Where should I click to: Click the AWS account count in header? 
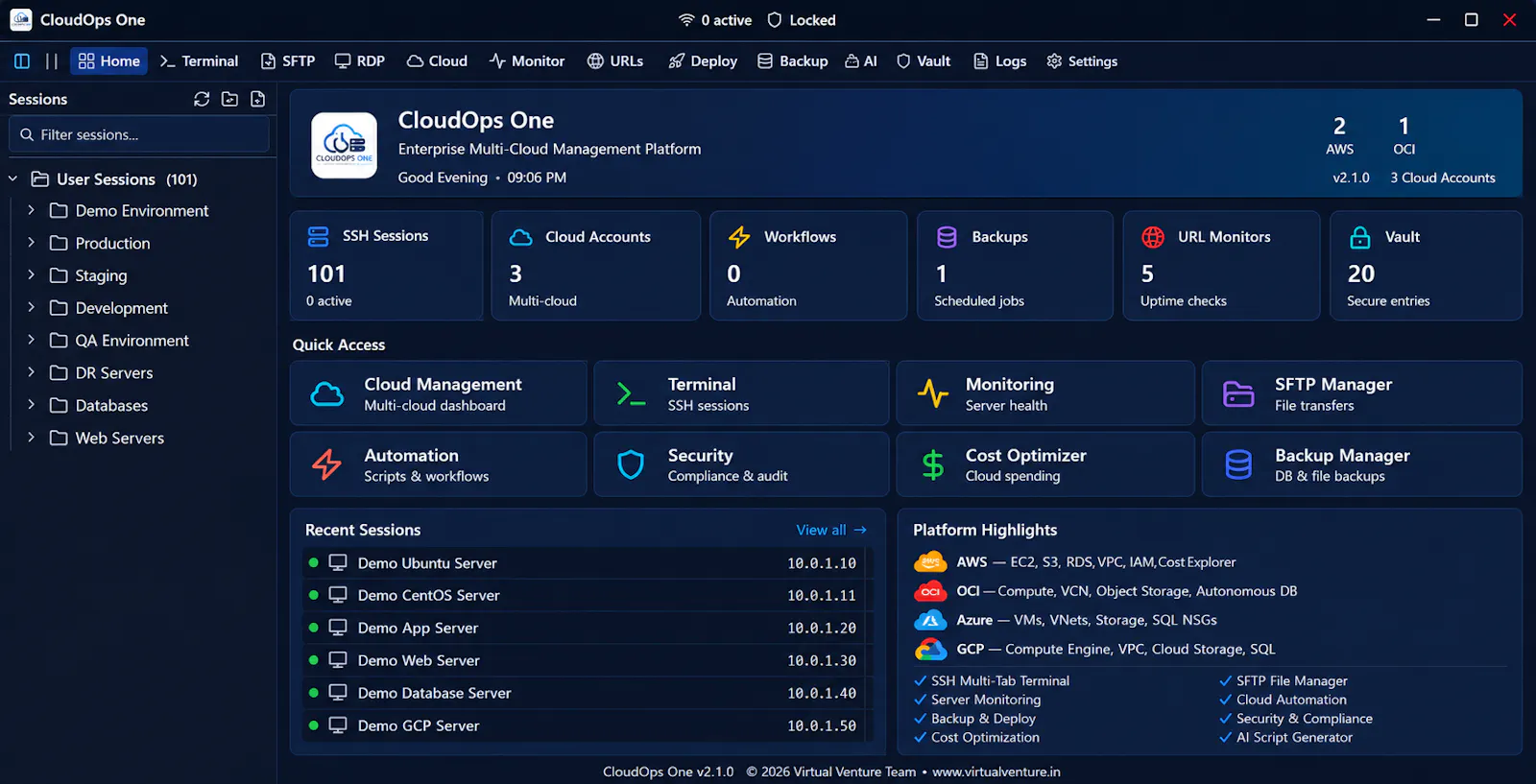[x=1339, y=135]
